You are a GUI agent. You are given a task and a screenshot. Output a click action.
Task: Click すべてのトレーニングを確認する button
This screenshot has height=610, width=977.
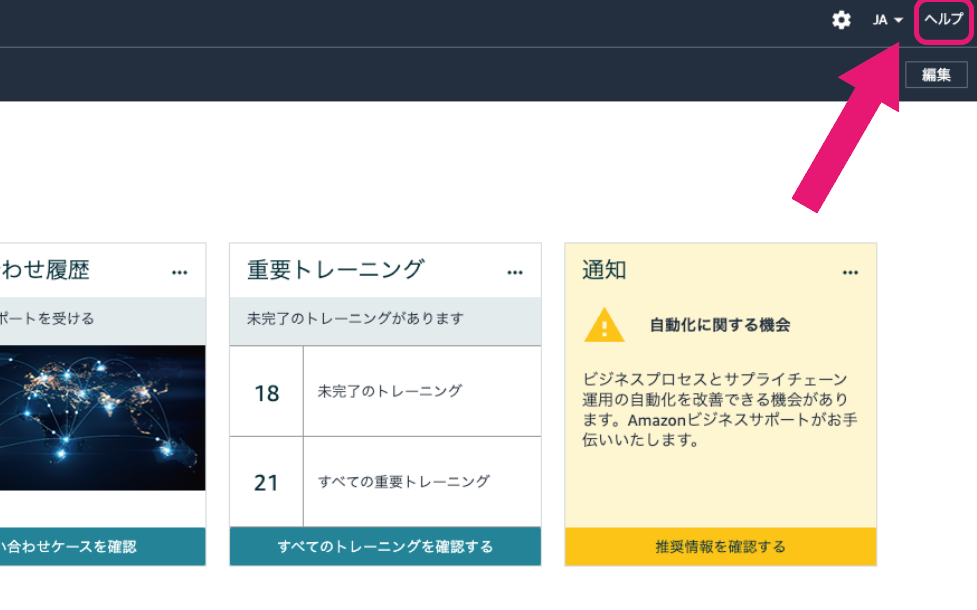click(x=384, y=547)
